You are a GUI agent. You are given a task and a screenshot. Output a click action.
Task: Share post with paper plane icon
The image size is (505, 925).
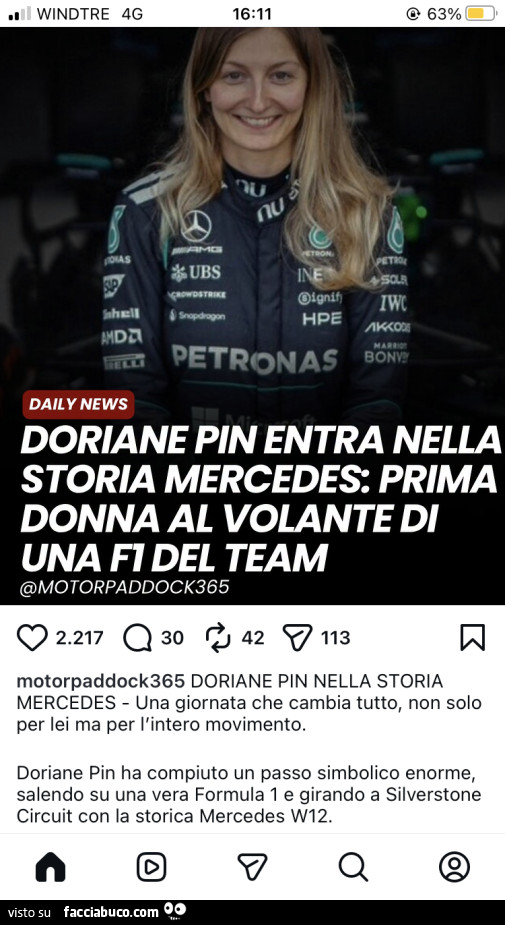pyautogui.click(x=297, y=638)
